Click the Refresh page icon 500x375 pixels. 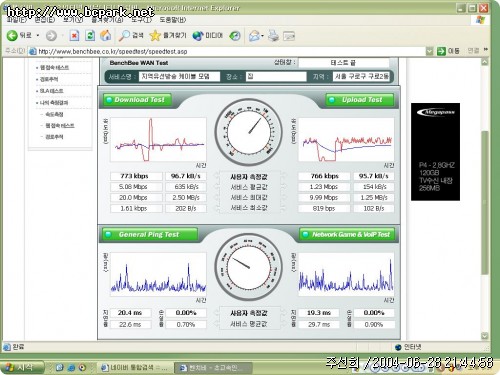coord(90,35)
